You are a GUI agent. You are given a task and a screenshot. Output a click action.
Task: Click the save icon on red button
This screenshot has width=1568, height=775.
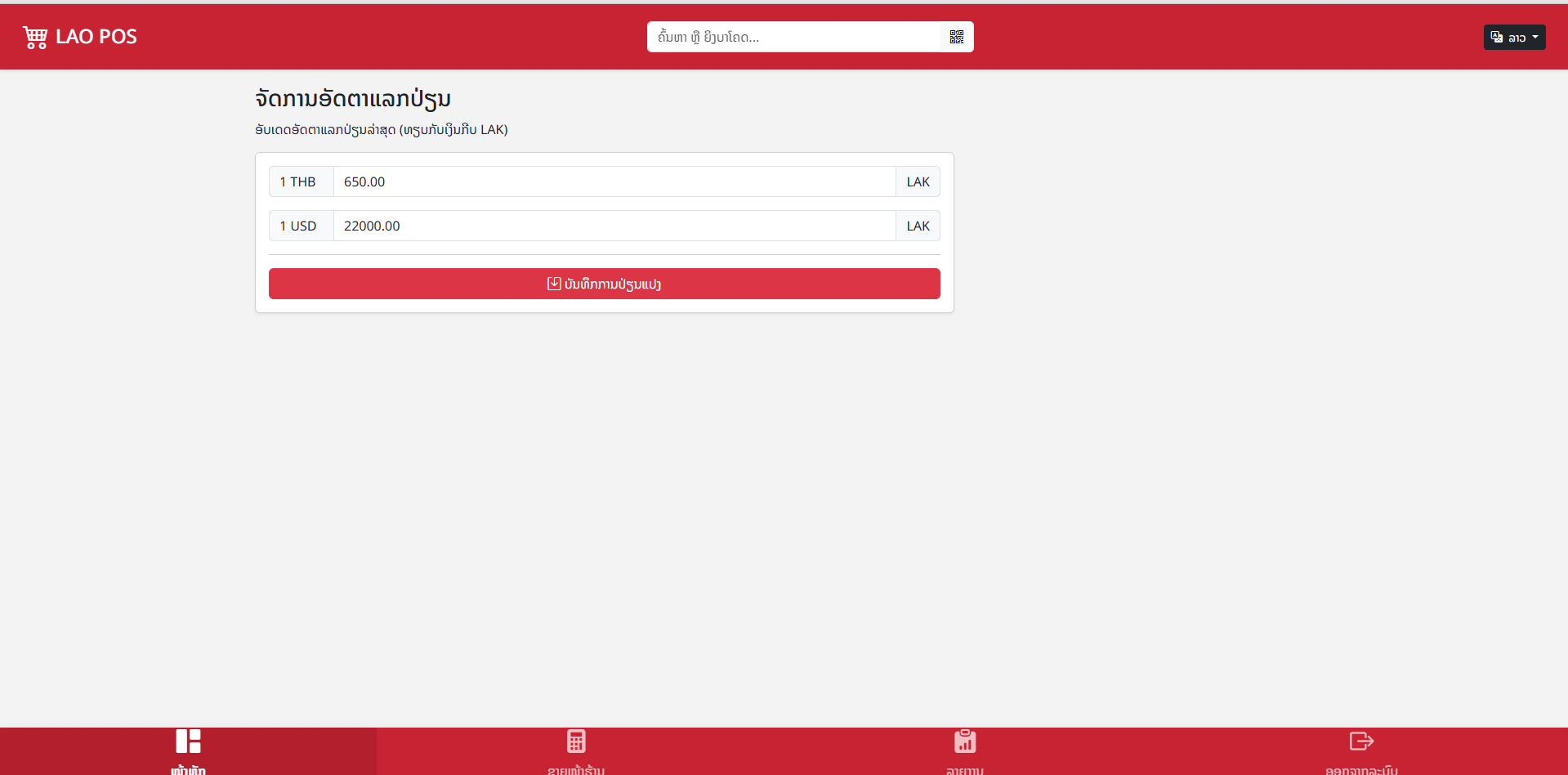[x=554, y=284]
